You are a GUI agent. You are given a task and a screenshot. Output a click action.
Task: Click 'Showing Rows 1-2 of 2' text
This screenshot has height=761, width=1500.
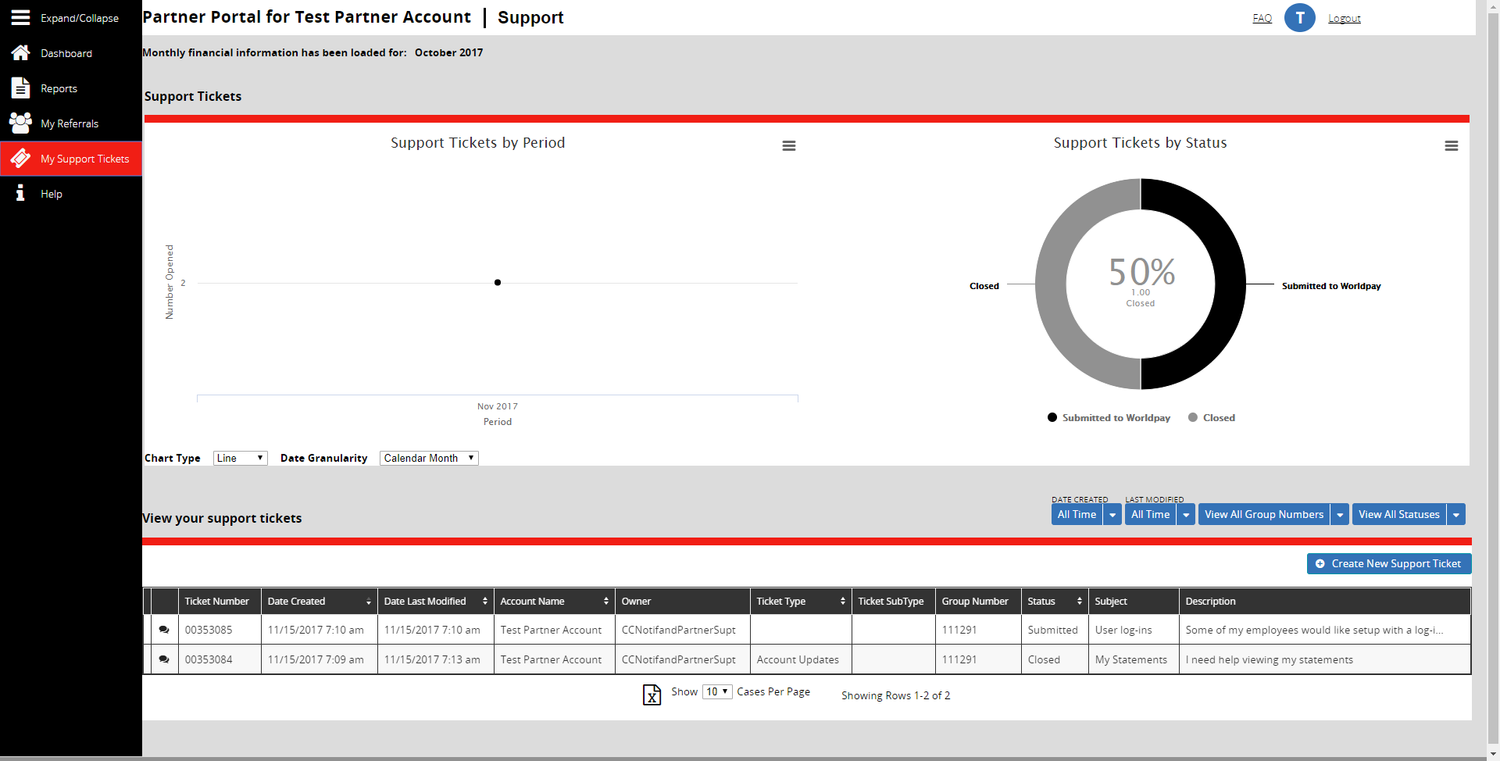[x=896, y=695]
